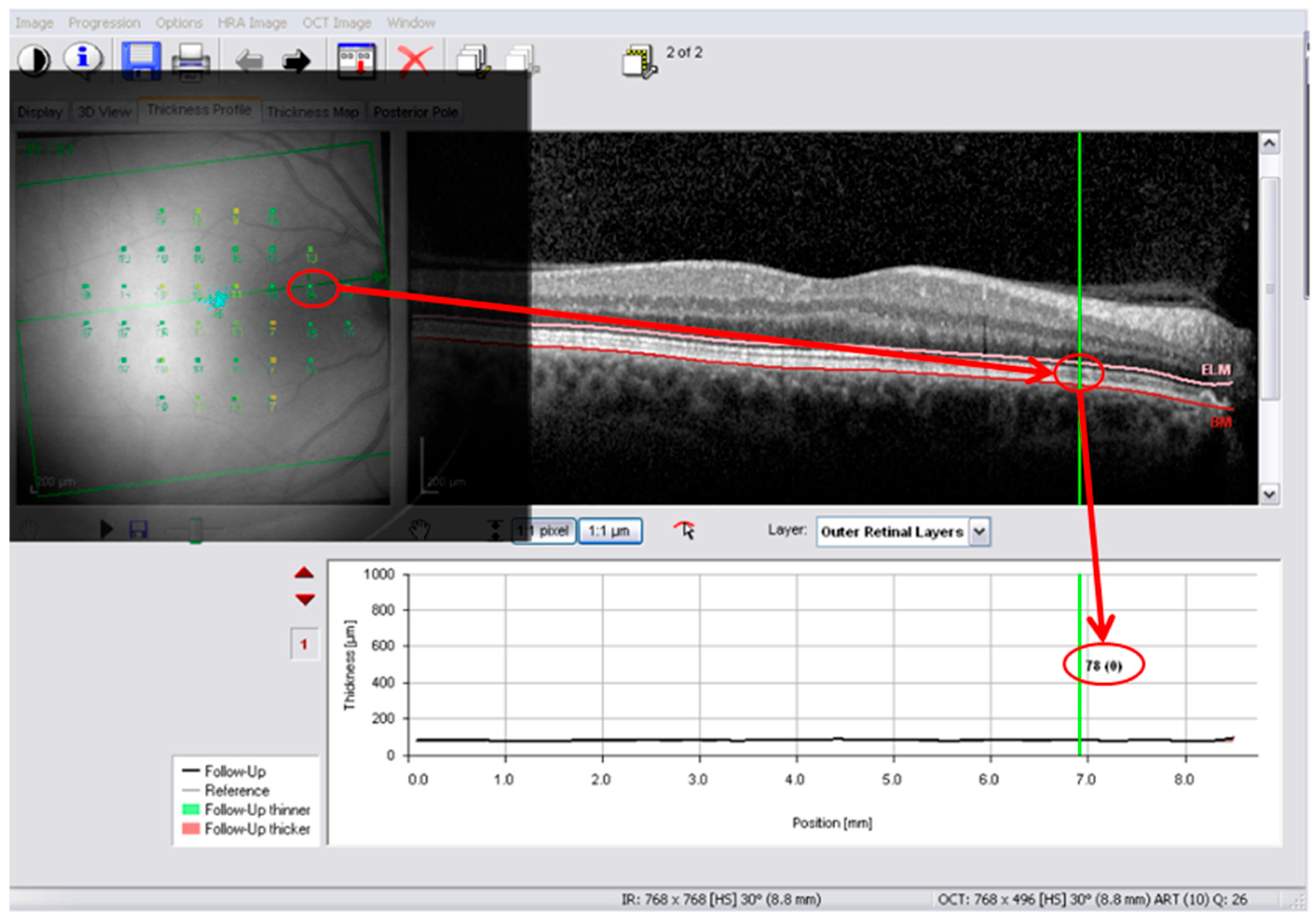Viewport: 1316px width, 922px height.
Task: Click the printer icon in toolbar
Action: point(190,61)
